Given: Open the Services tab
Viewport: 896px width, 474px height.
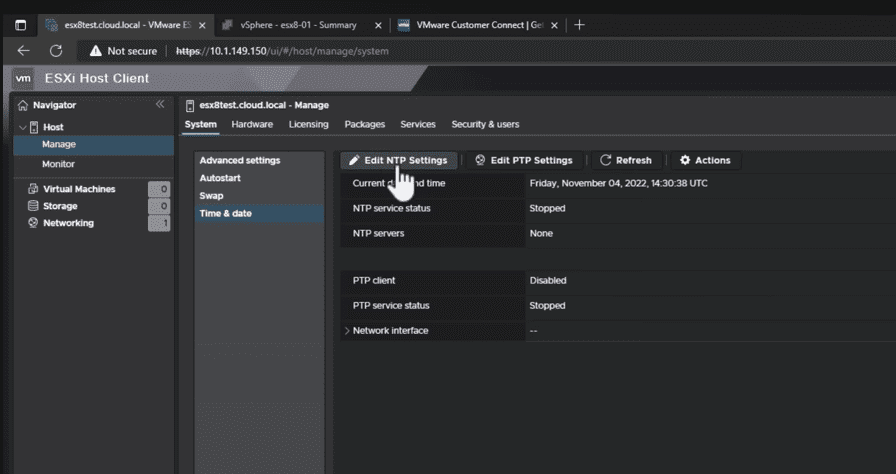Looking at the screenshot, I should 418,124.
